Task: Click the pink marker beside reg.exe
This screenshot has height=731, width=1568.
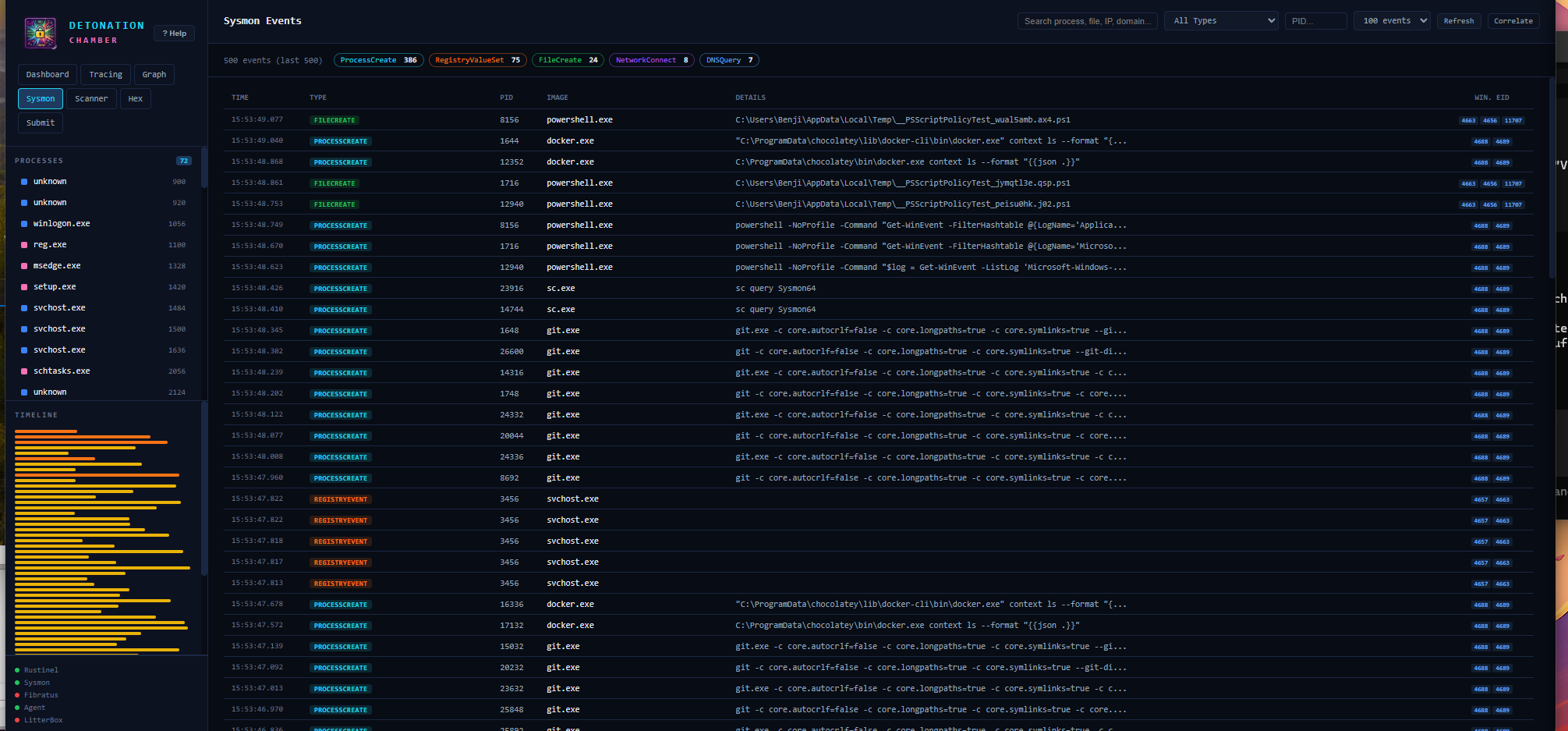Action: point(24,245)
